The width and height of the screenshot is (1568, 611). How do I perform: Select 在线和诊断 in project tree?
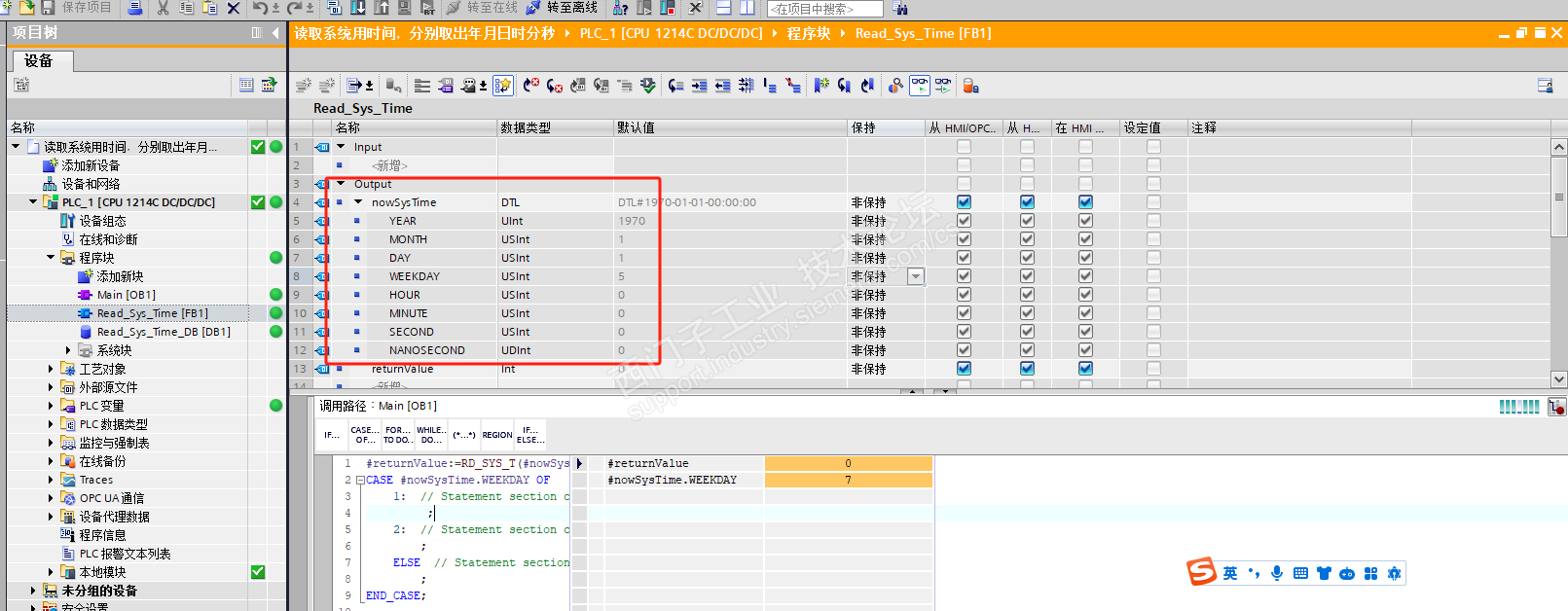[x=108, y=239]
